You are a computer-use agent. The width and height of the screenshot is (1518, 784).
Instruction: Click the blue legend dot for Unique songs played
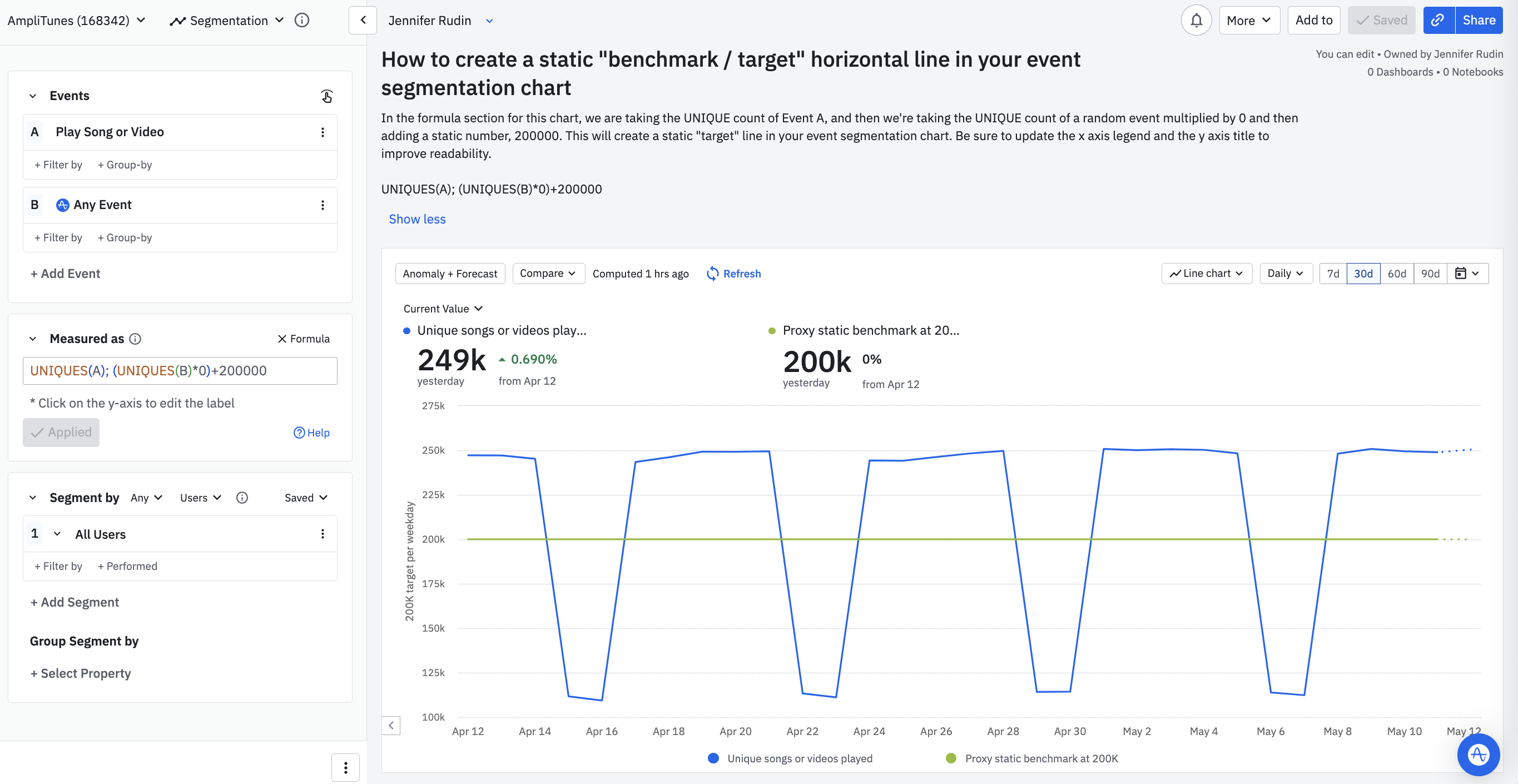(713, 758)
